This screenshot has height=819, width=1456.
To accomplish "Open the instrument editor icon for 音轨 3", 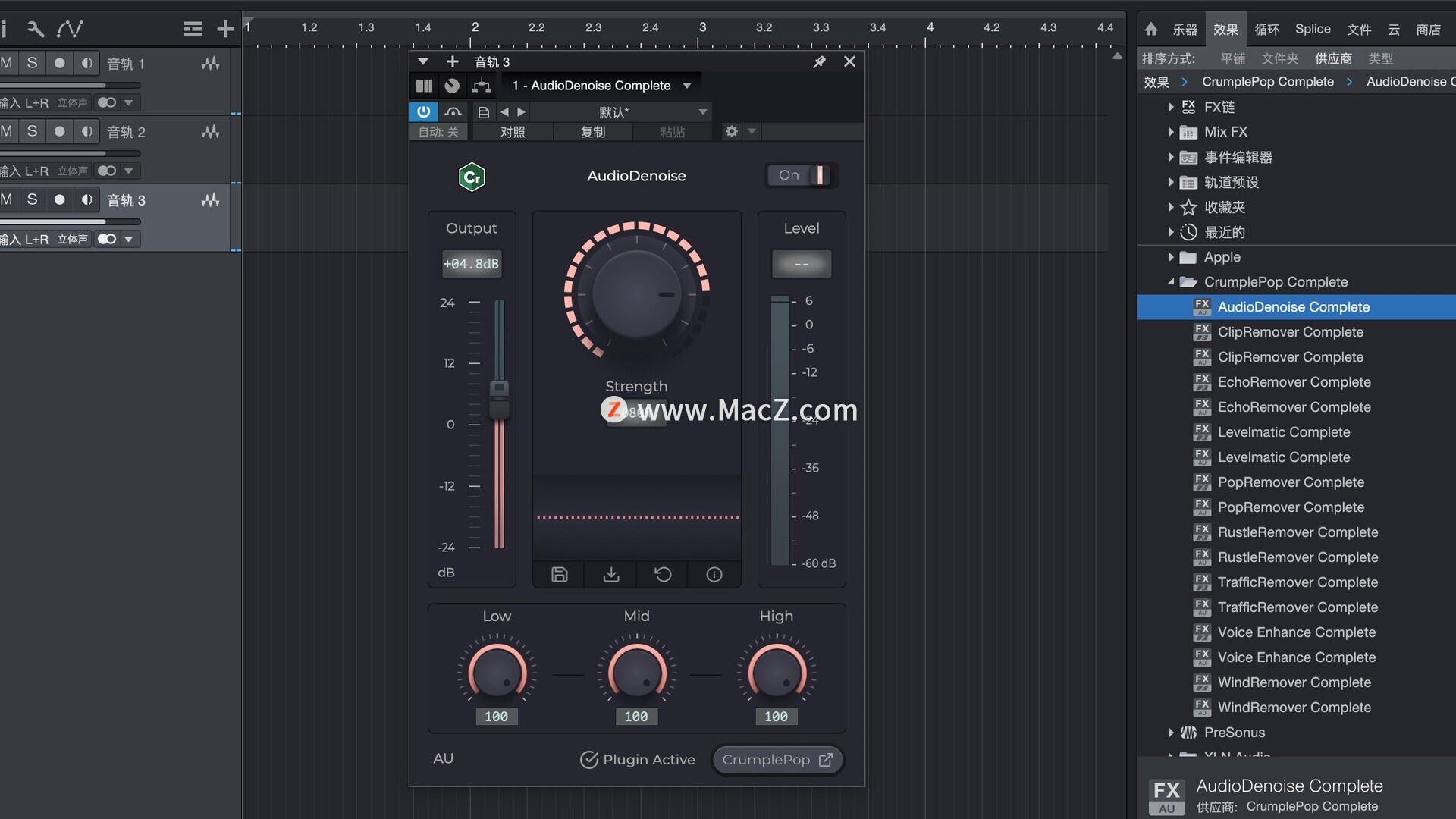I will 210,200.
